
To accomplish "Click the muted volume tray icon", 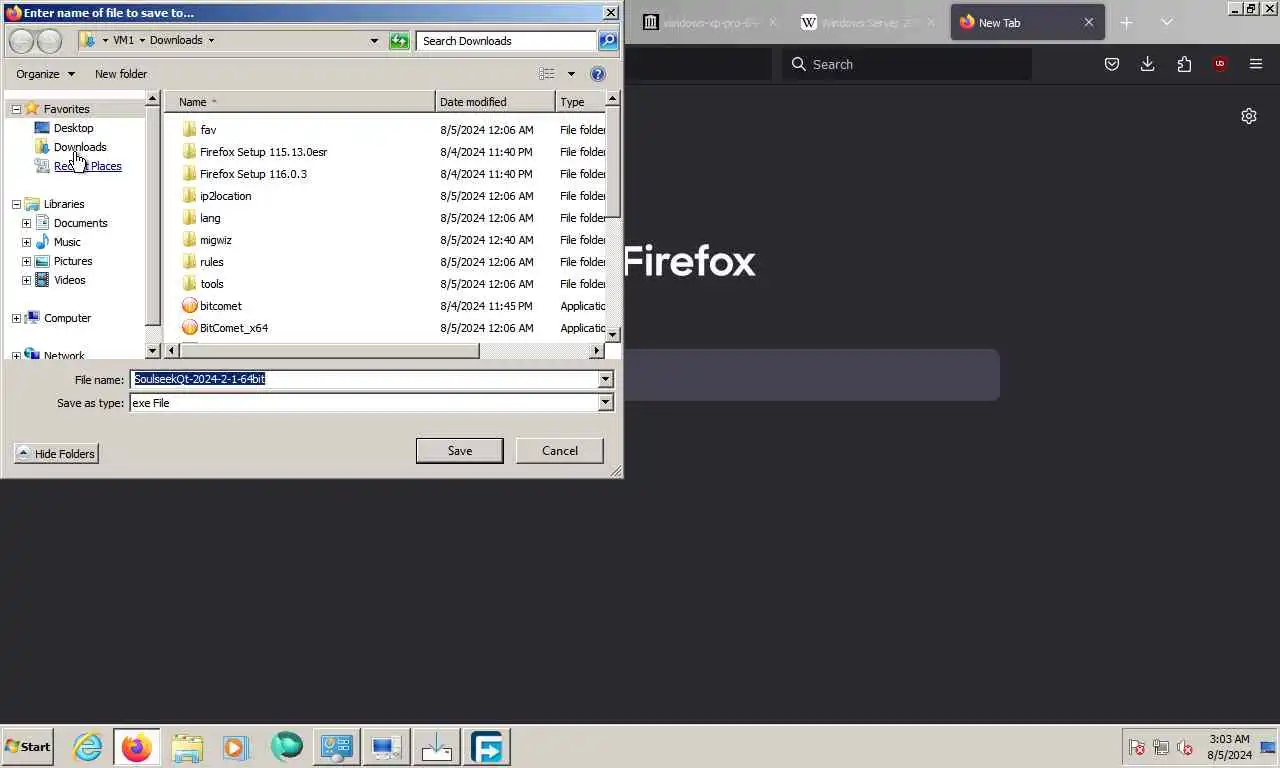I will (x=1185, y=747).
